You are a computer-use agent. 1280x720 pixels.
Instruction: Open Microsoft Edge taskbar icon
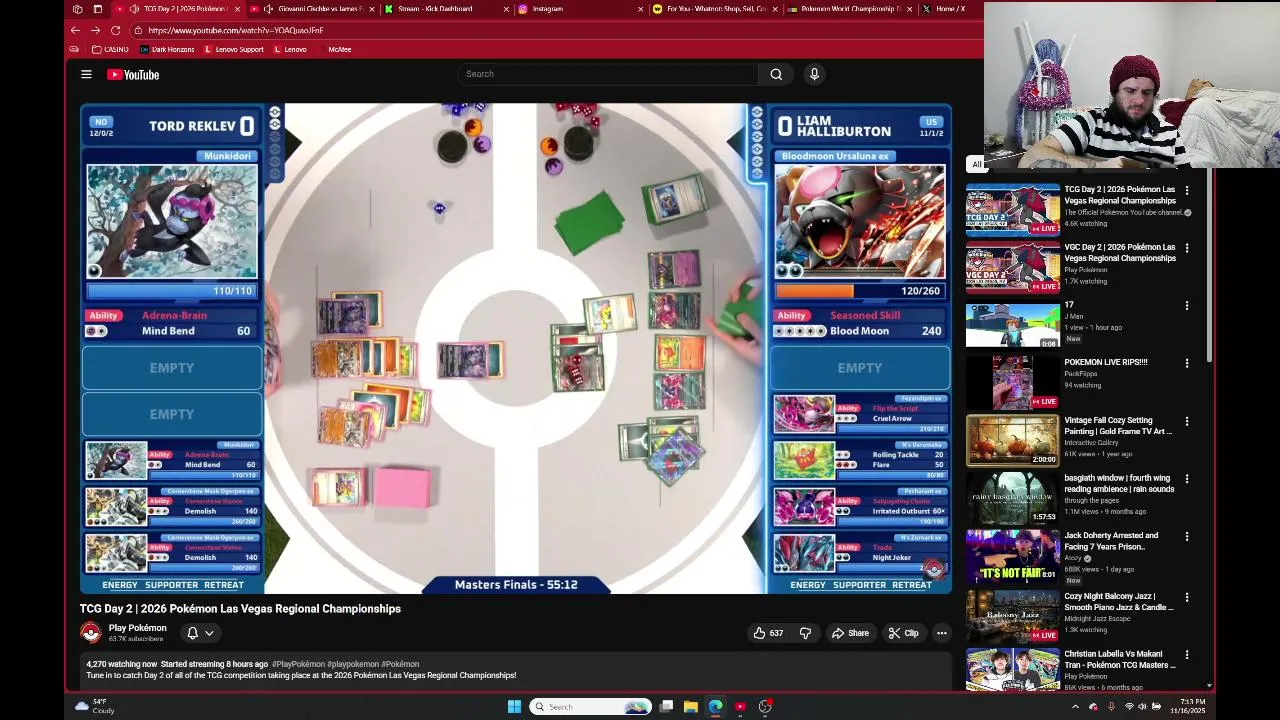(715, 707)
